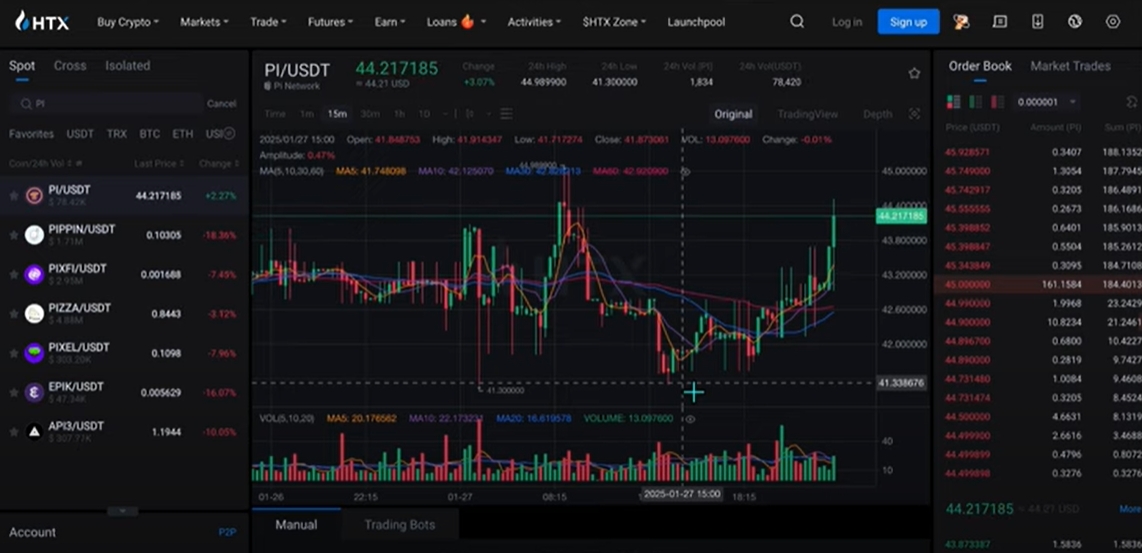Expand the Buy Crypto menu
Screen dimensions: 1142x553
(129, 22)
